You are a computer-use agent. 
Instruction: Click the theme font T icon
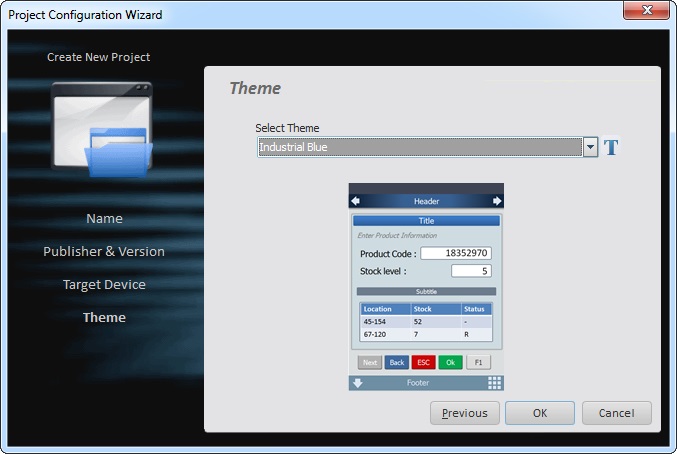coord(612,148)
